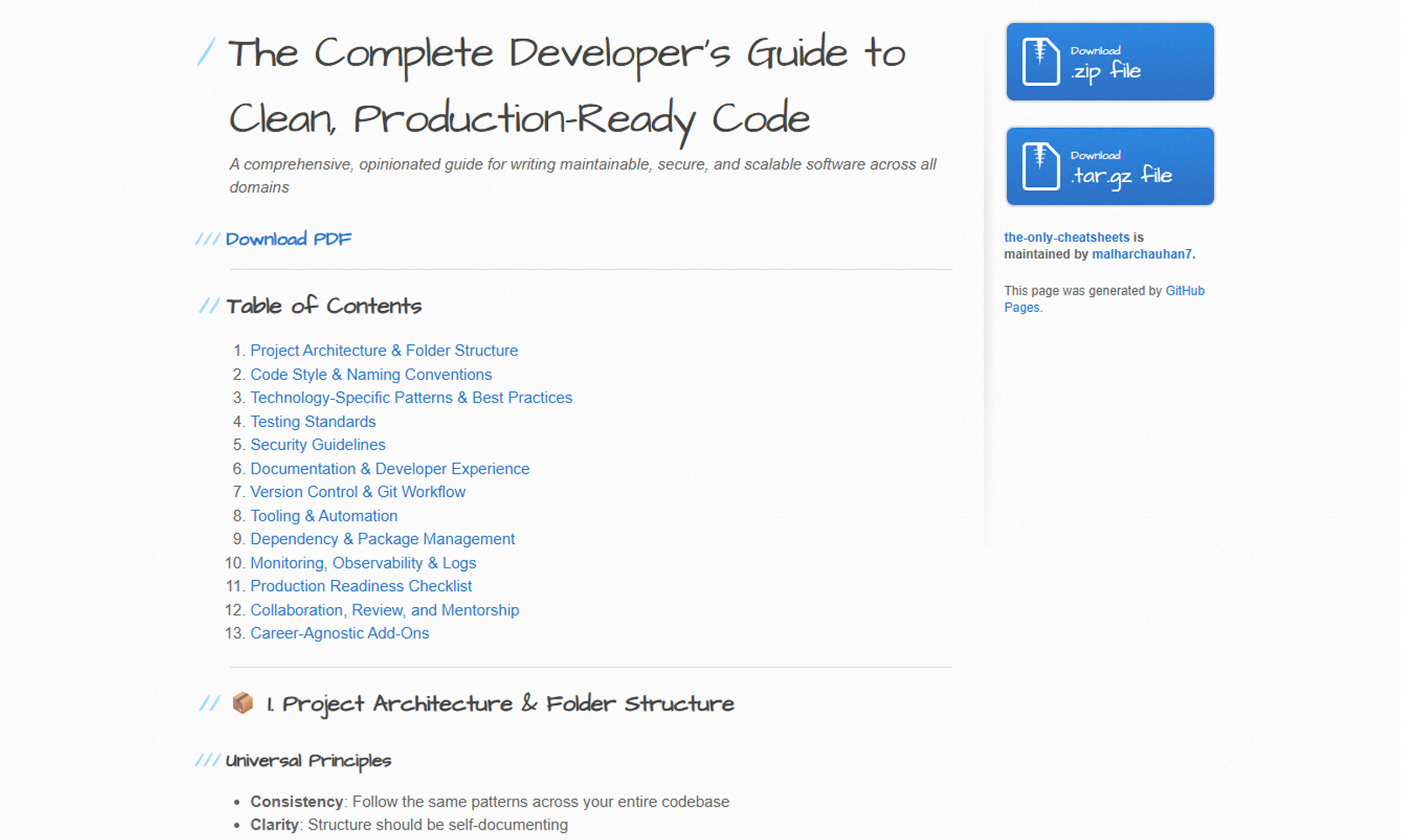Go to Technology-Specific Patterns & Best Practices
1404x840 pixels.
pos(412,398)
